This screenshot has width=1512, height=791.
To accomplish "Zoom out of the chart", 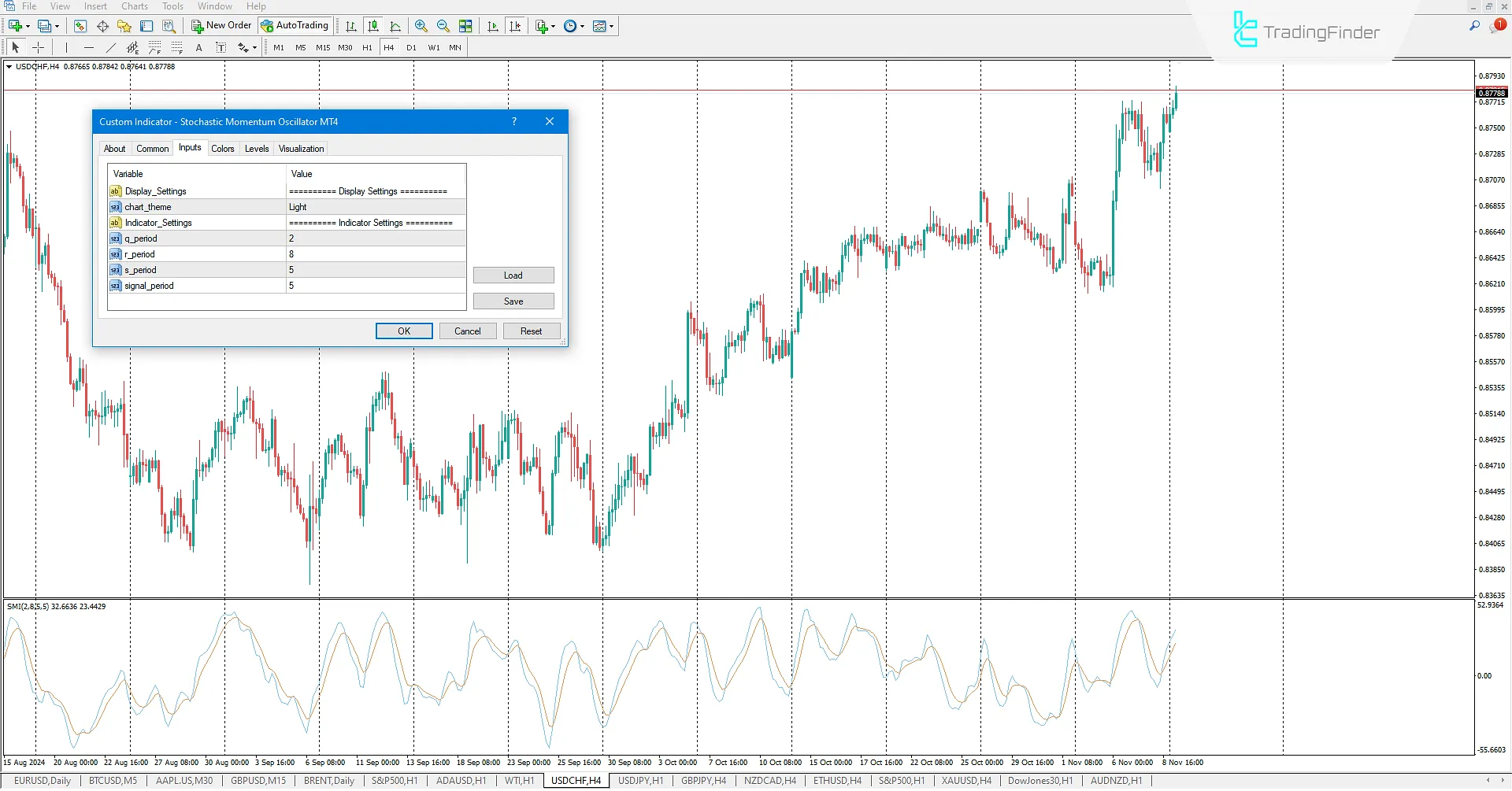I will (443, 25).
